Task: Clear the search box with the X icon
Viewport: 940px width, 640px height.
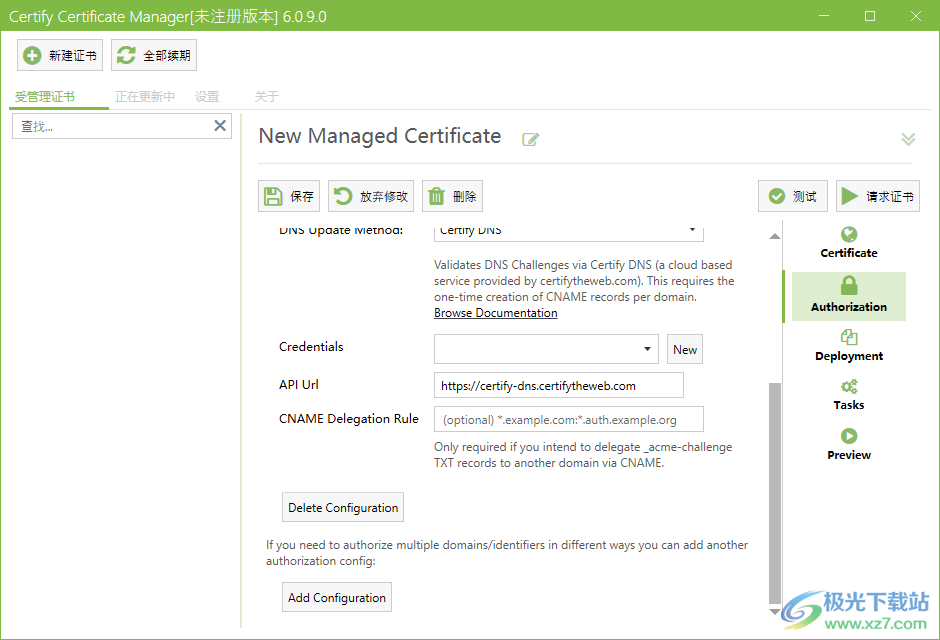Action: point(220,126)
